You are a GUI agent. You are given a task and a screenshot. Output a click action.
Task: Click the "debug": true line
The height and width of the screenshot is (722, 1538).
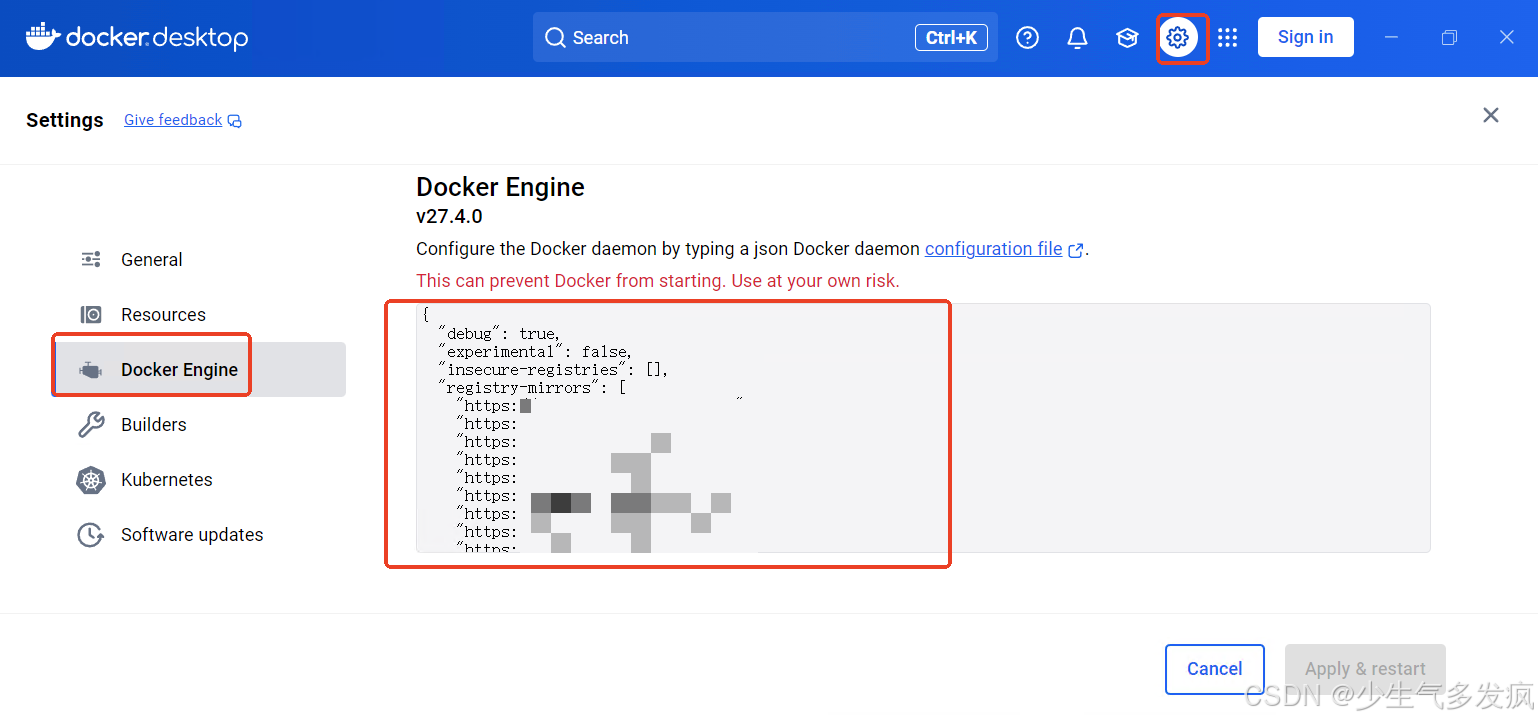pyautogui.click(x=500, y=334)
